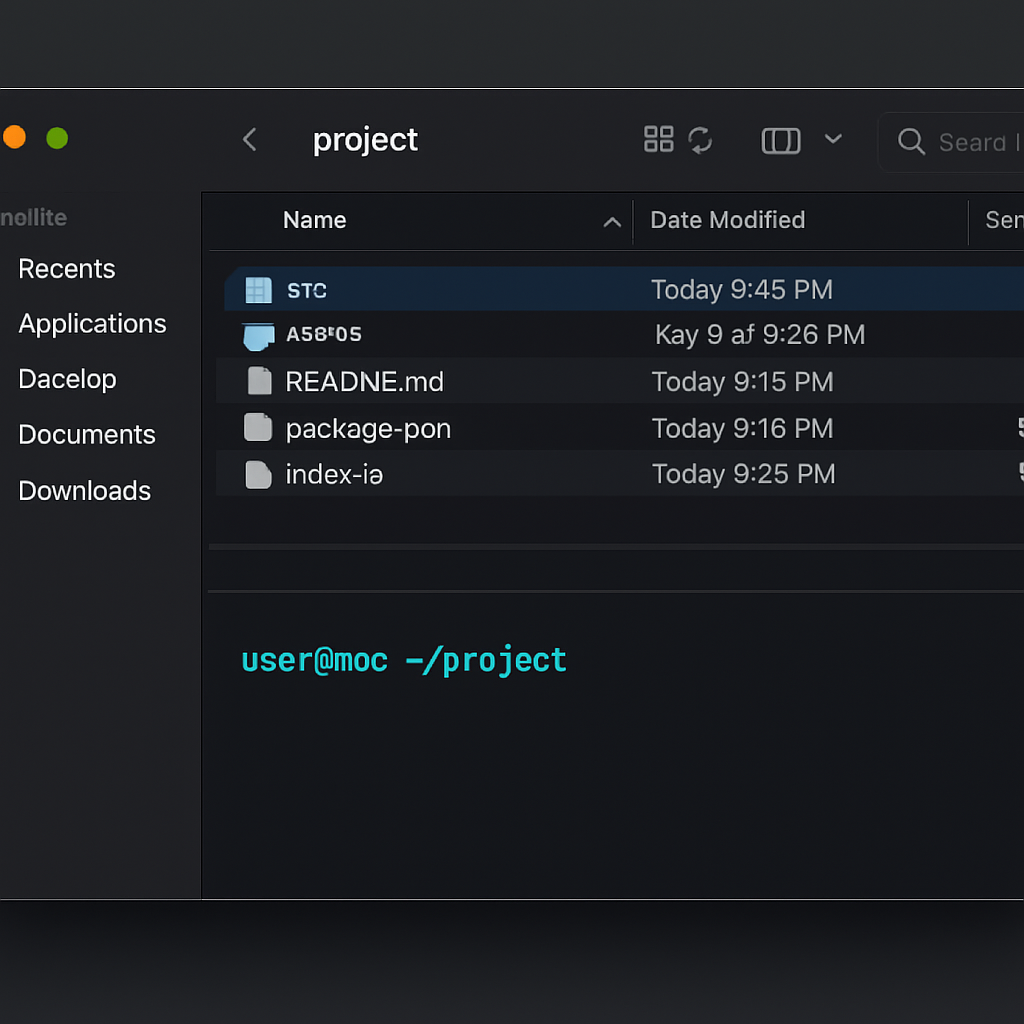Click the green zoom window dot

point(57,138)
